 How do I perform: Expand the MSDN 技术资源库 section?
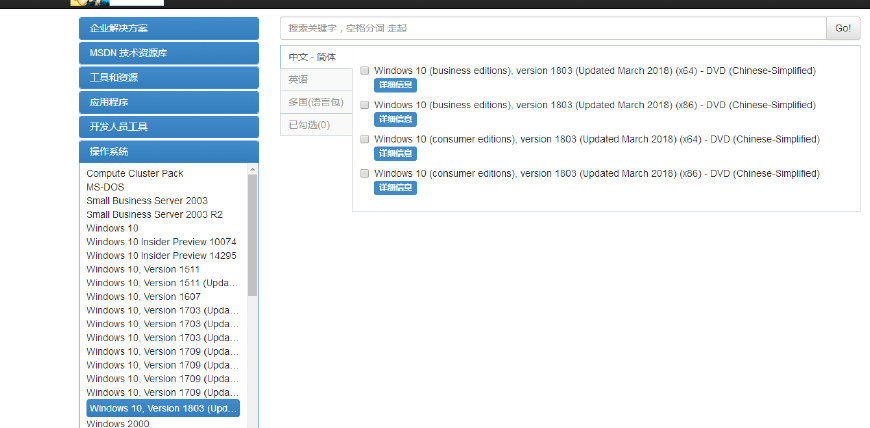tap(169, 53)
